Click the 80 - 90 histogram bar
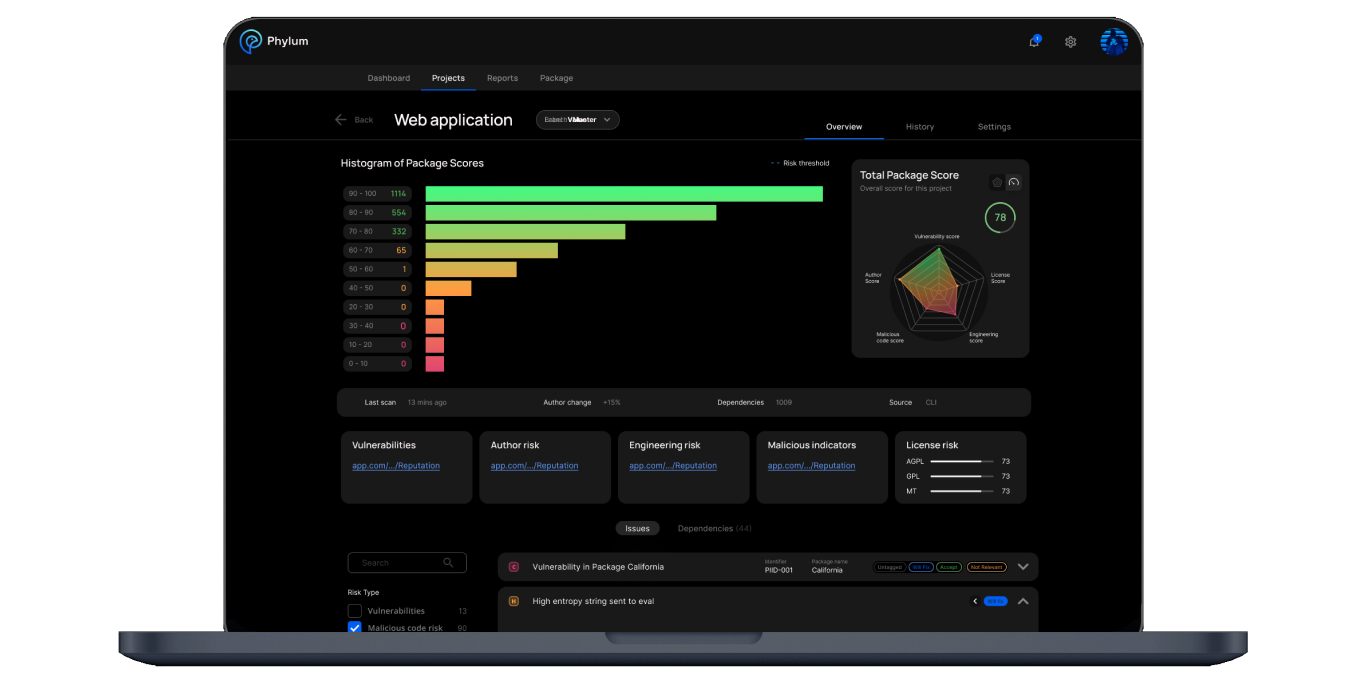 [571, 213]
